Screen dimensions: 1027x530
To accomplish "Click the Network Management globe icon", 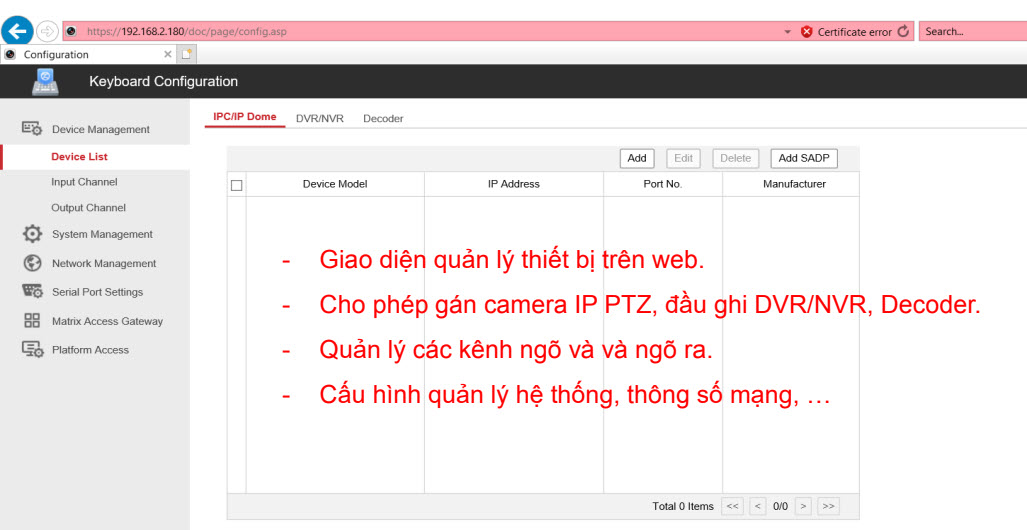I will (x=32, y=263).
